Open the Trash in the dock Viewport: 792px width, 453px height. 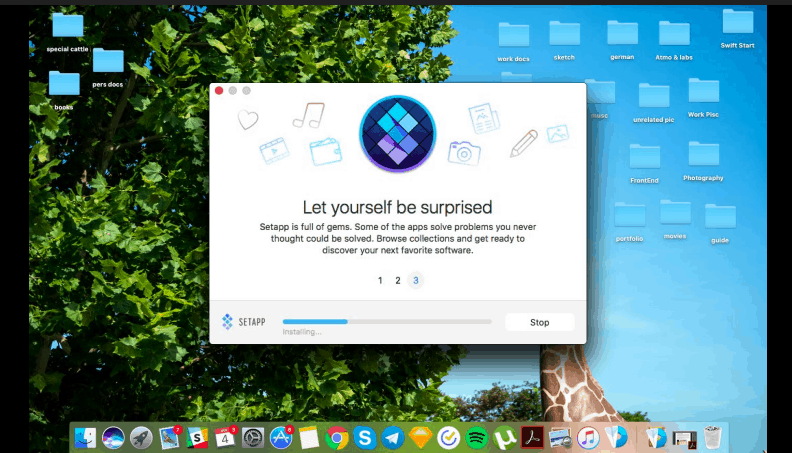click(x=712, y=437)
